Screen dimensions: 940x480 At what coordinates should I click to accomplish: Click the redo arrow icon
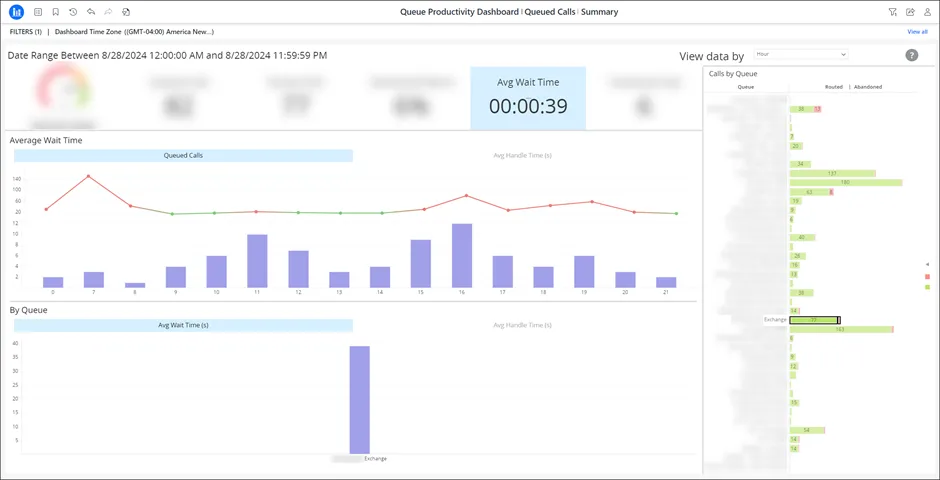pyautogui.click(x=108, y=12)
